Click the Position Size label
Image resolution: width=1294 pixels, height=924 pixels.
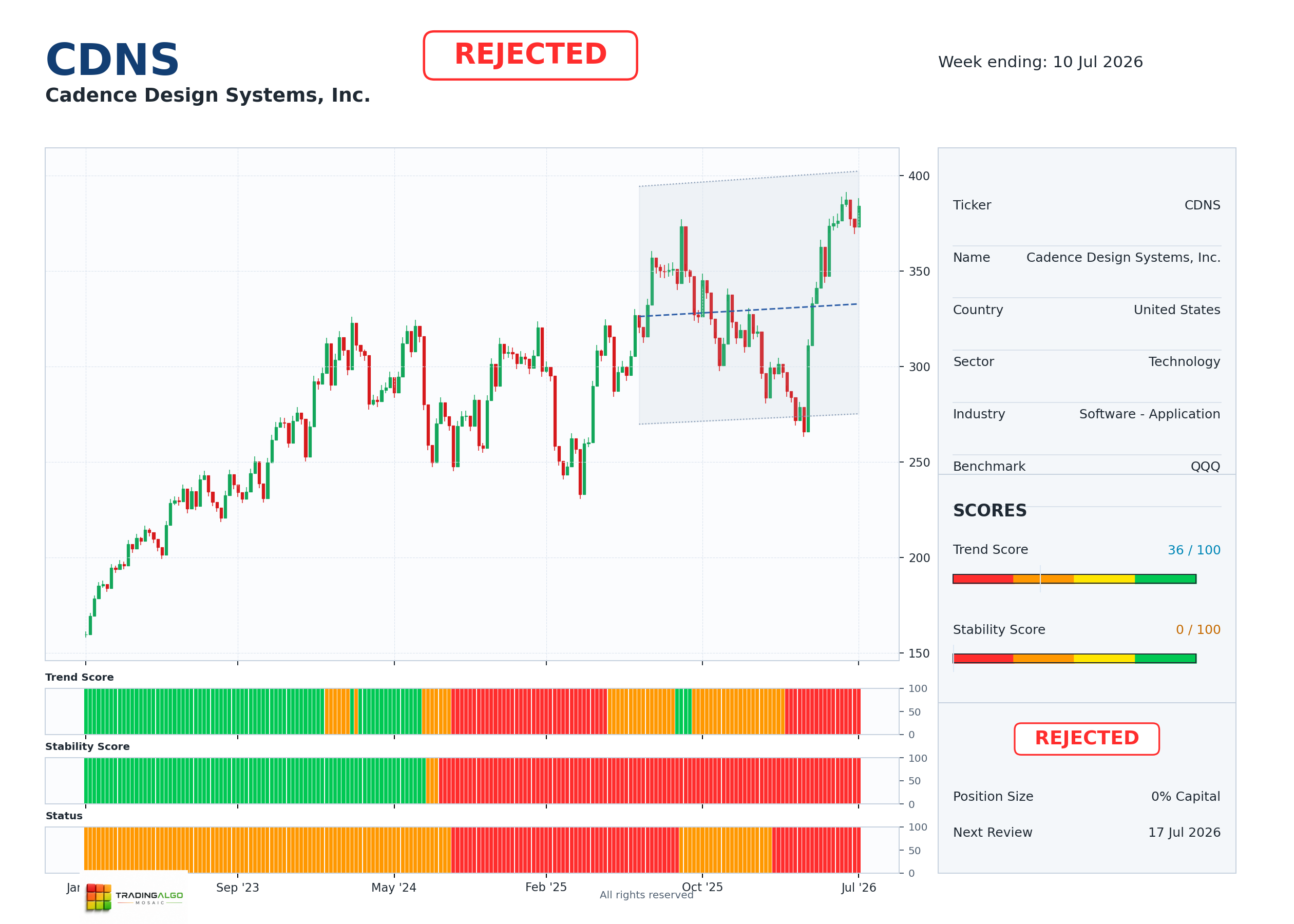point(993,797)
